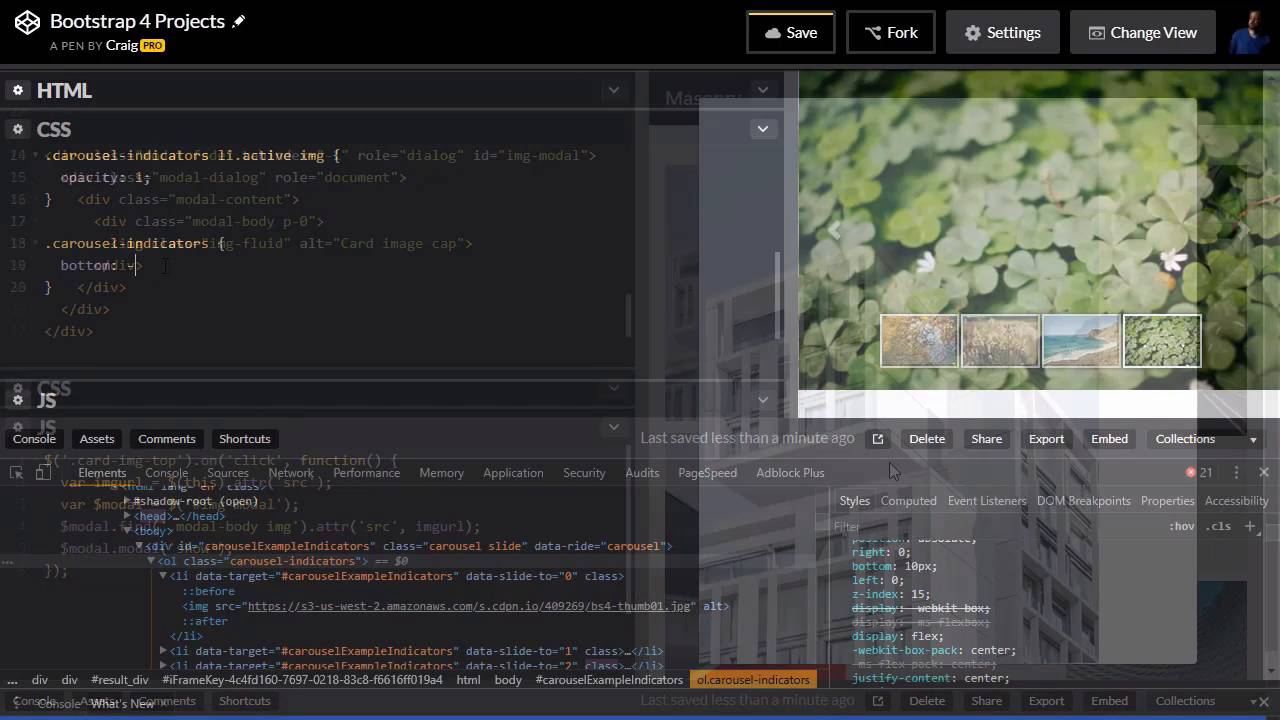Click the open-in-new-window icon left of the brighter Delete button

(x=878, y=439)
